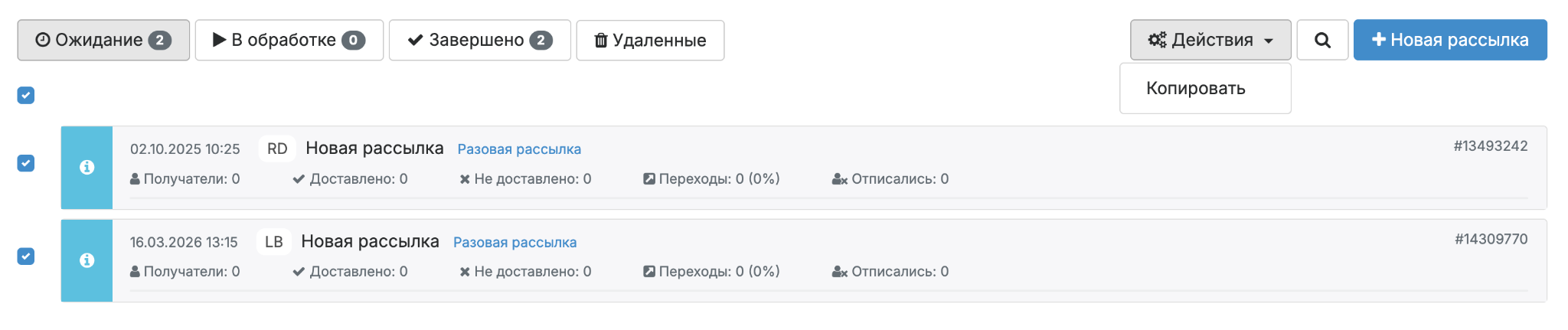The height and width of the screenshot is (330, 1568).
Task: Click info icon on LB mailing row
Action: (87, 260)
